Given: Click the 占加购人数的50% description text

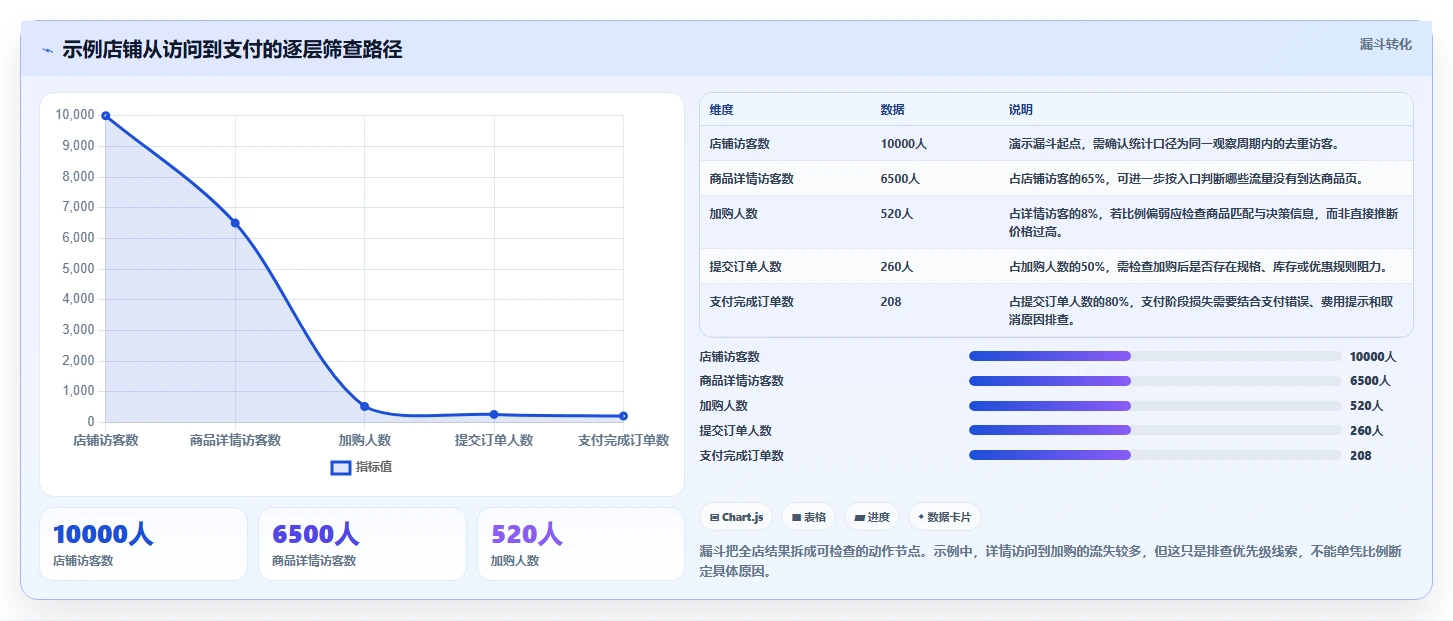Looking at the screenshot, I should 1198,267.
